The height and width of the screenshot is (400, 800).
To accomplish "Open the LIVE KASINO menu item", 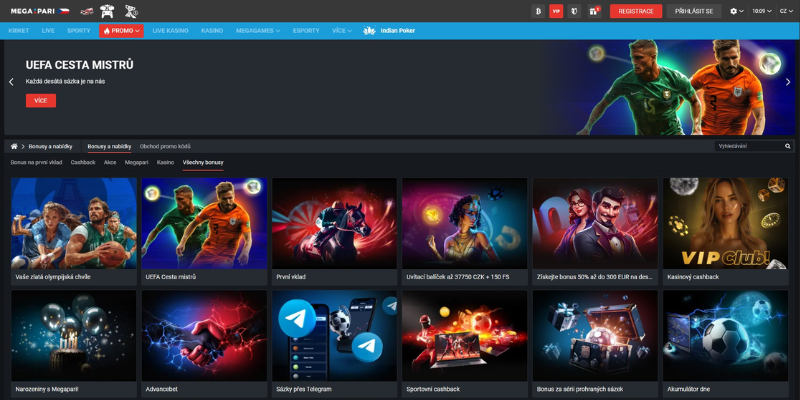I will pos(170,31).
